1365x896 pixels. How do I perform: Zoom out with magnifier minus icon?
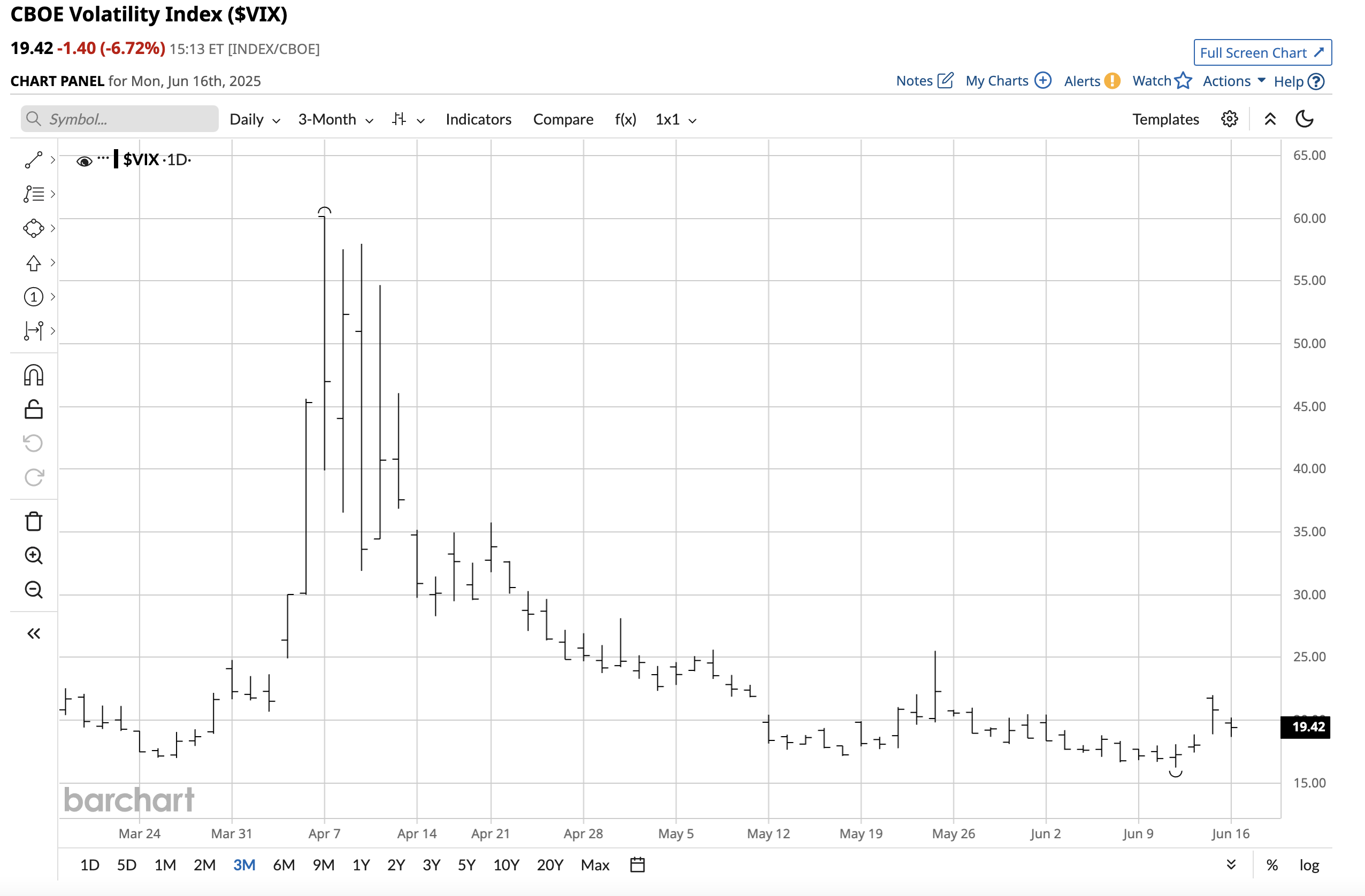33,589
